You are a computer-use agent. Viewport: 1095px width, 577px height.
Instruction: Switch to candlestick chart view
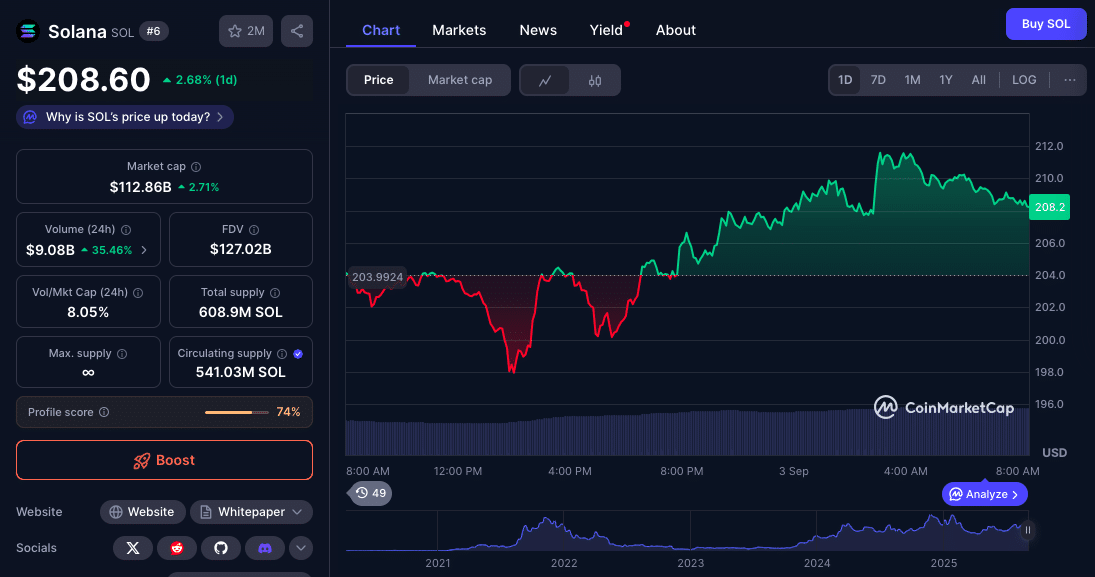pyautogui.click(x=595, y=80)
